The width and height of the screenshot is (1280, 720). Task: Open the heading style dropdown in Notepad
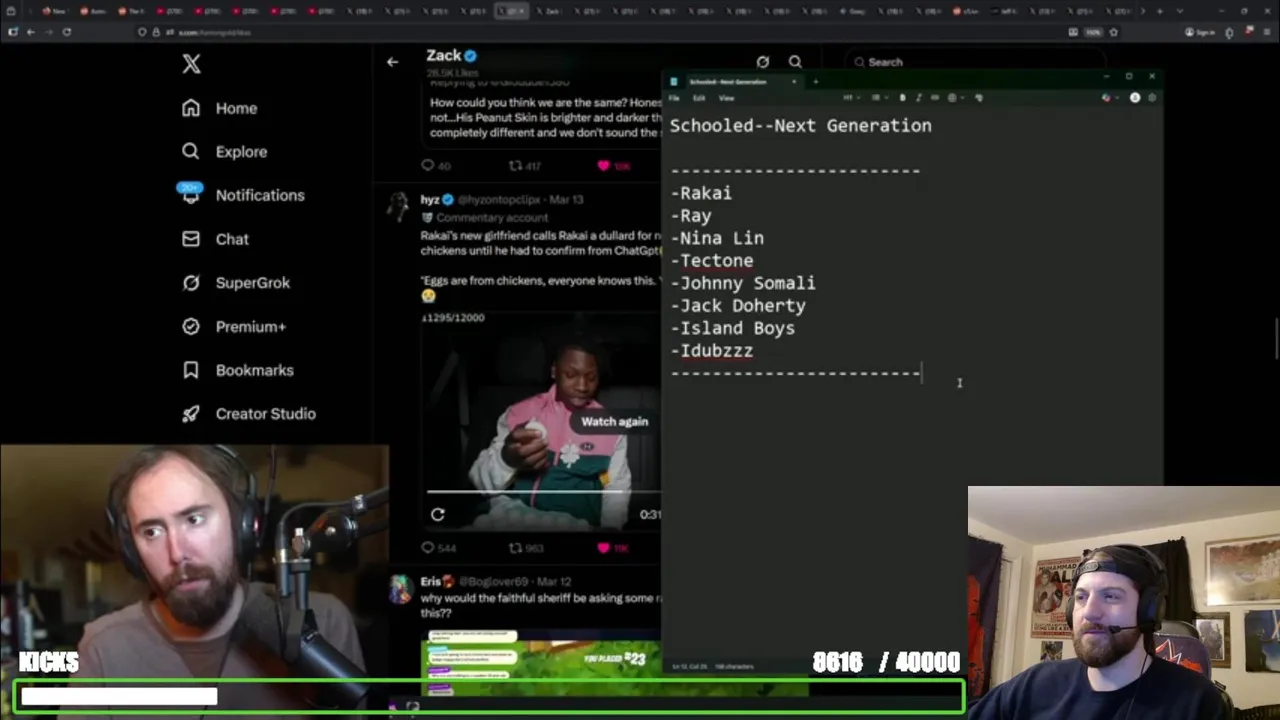(x=851, y=98)
